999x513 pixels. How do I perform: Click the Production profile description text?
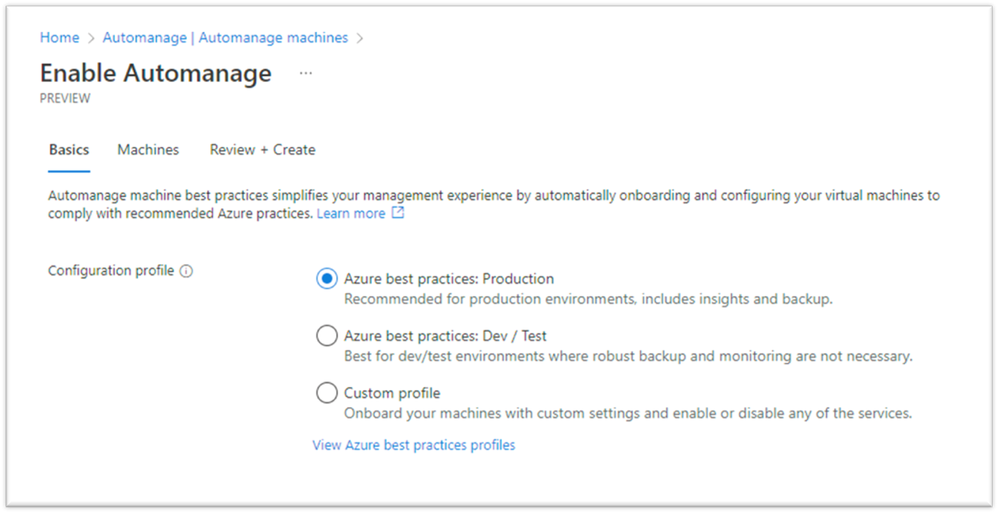click(x=588, y=298)
